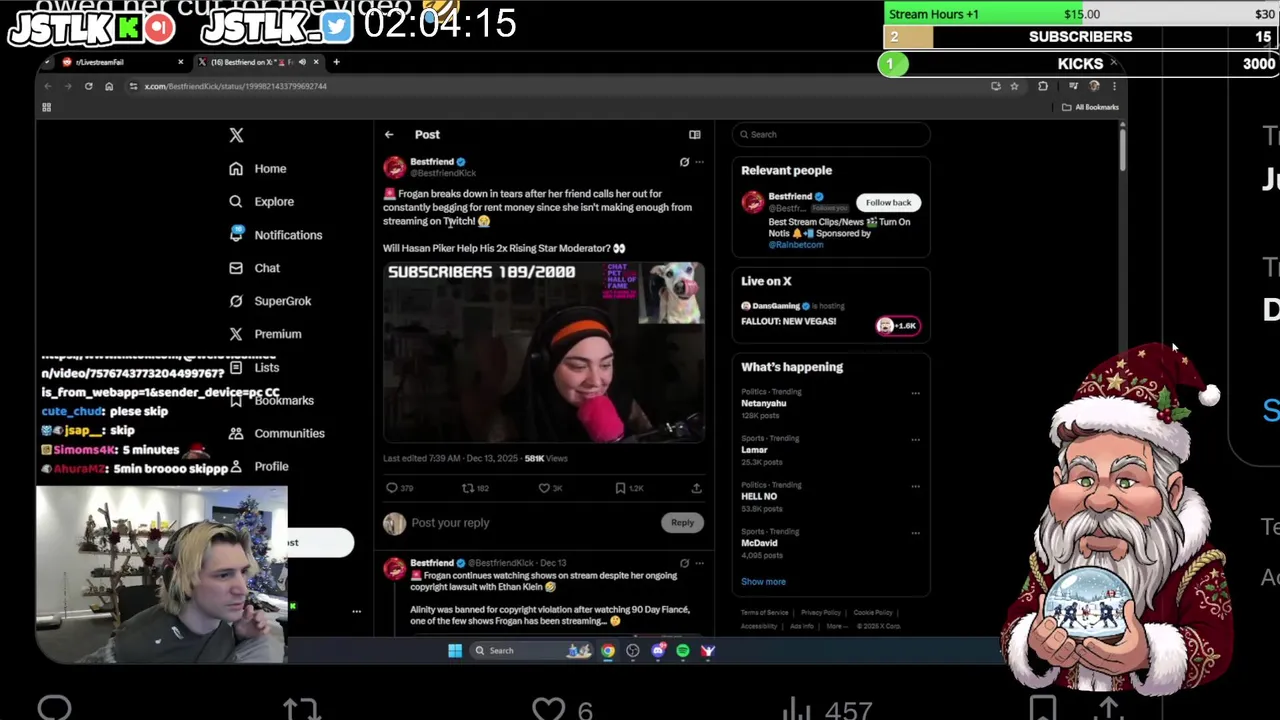Viewport: 1280px width, 720px height.
Task: Reload the page in Chrome
Action: (88, 86)
